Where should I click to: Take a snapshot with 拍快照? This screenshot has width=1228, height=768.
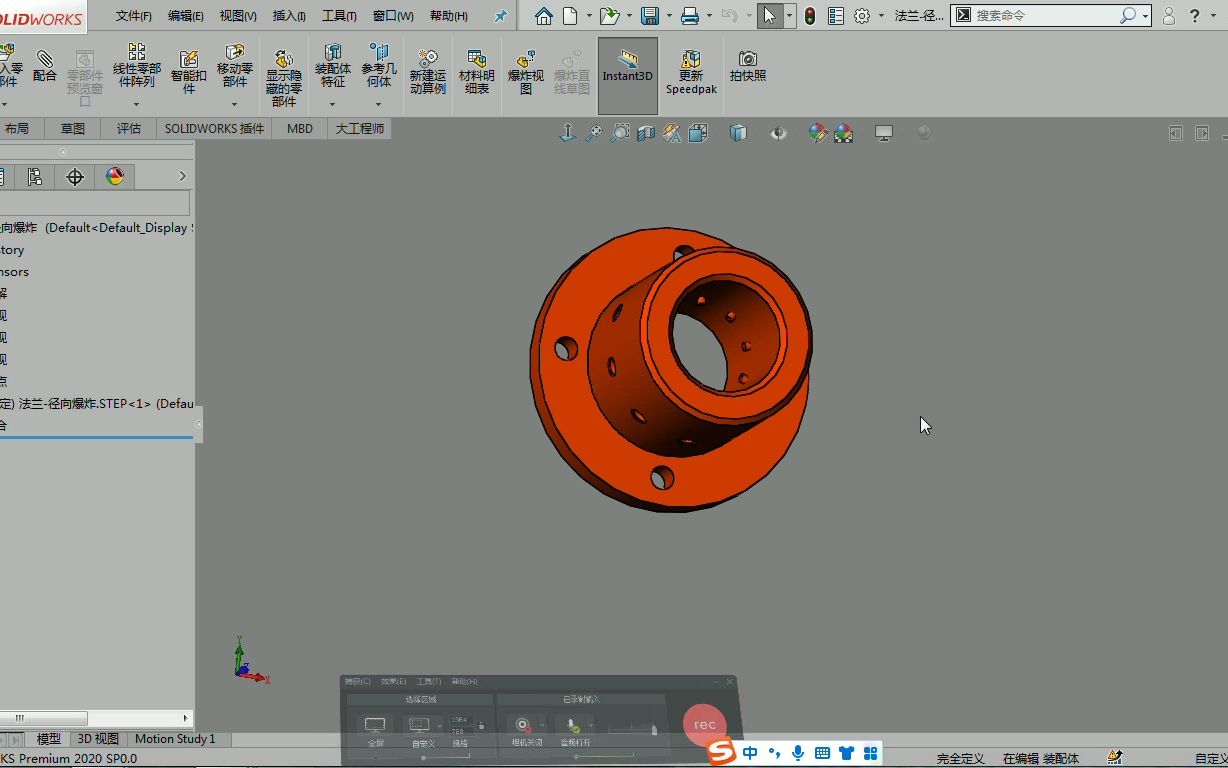coord(747,63)
